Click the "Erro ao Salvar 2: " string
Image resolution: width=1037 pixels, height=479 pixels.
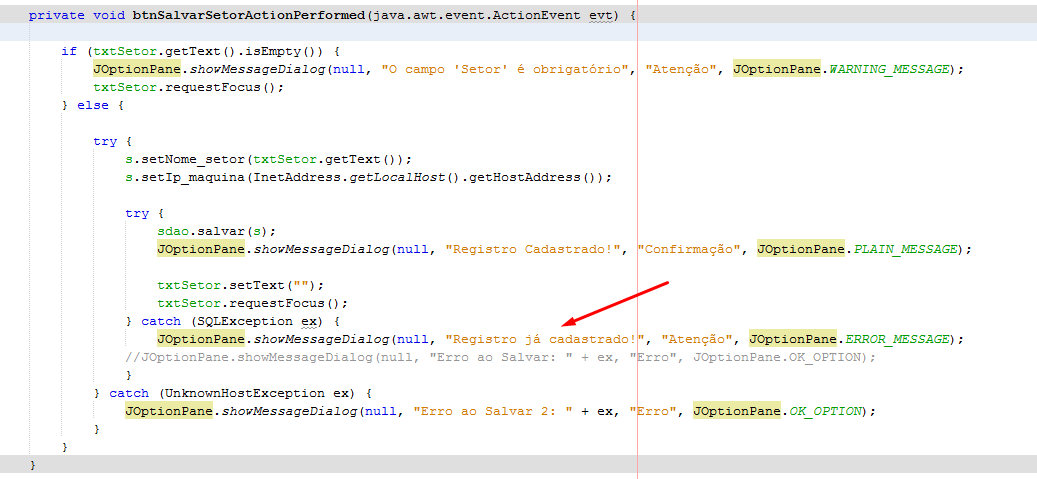tap(495, 412)
